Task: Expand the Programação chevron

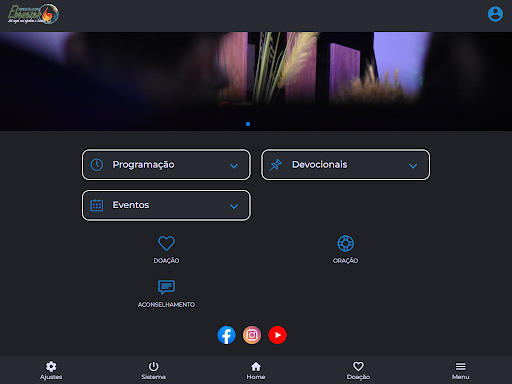Action: pyautogui.click(x=234, y=166)
